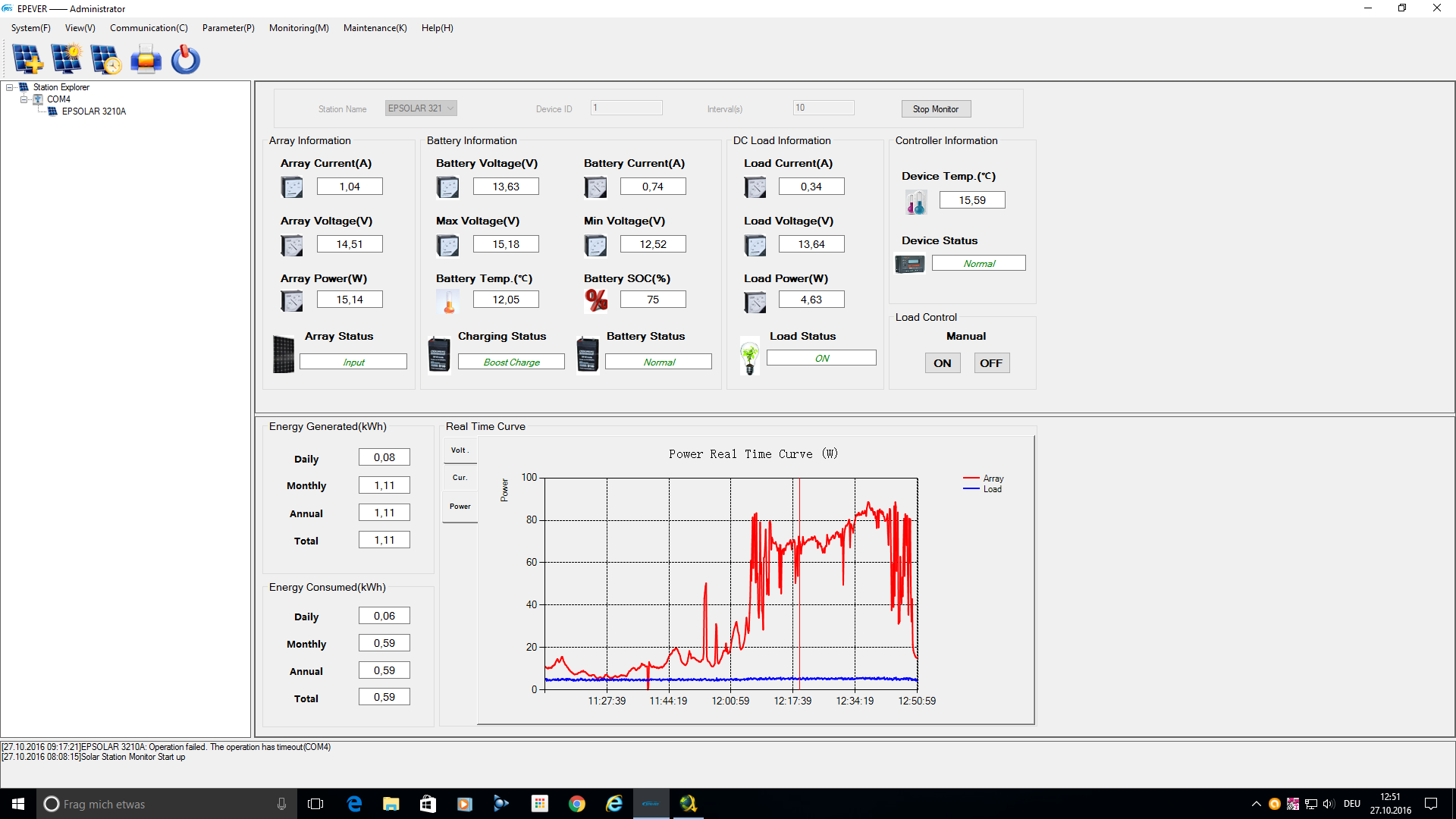Open the Monitoring(M) menu
Viewport: 1456px width, 819px height.
pyautogui.click(x=299, y=28)
